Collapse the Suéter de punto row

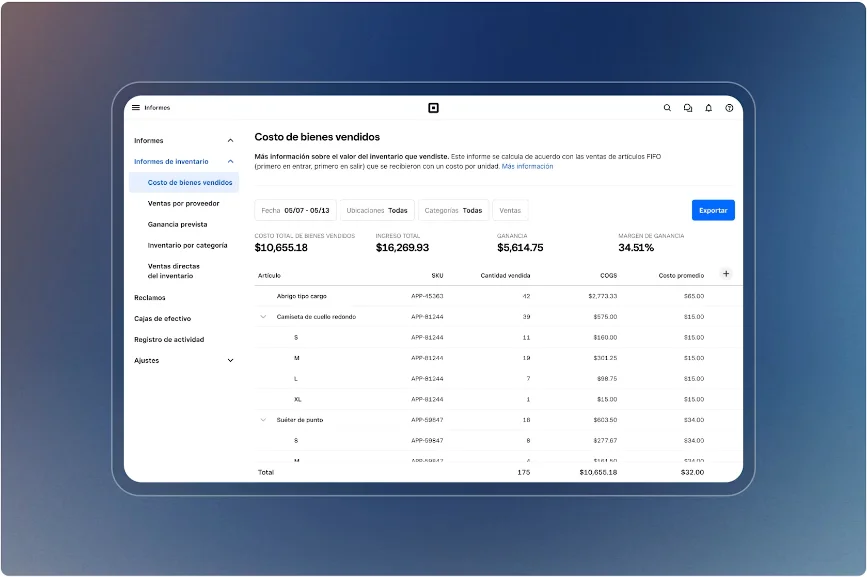(x=263, y=420)
